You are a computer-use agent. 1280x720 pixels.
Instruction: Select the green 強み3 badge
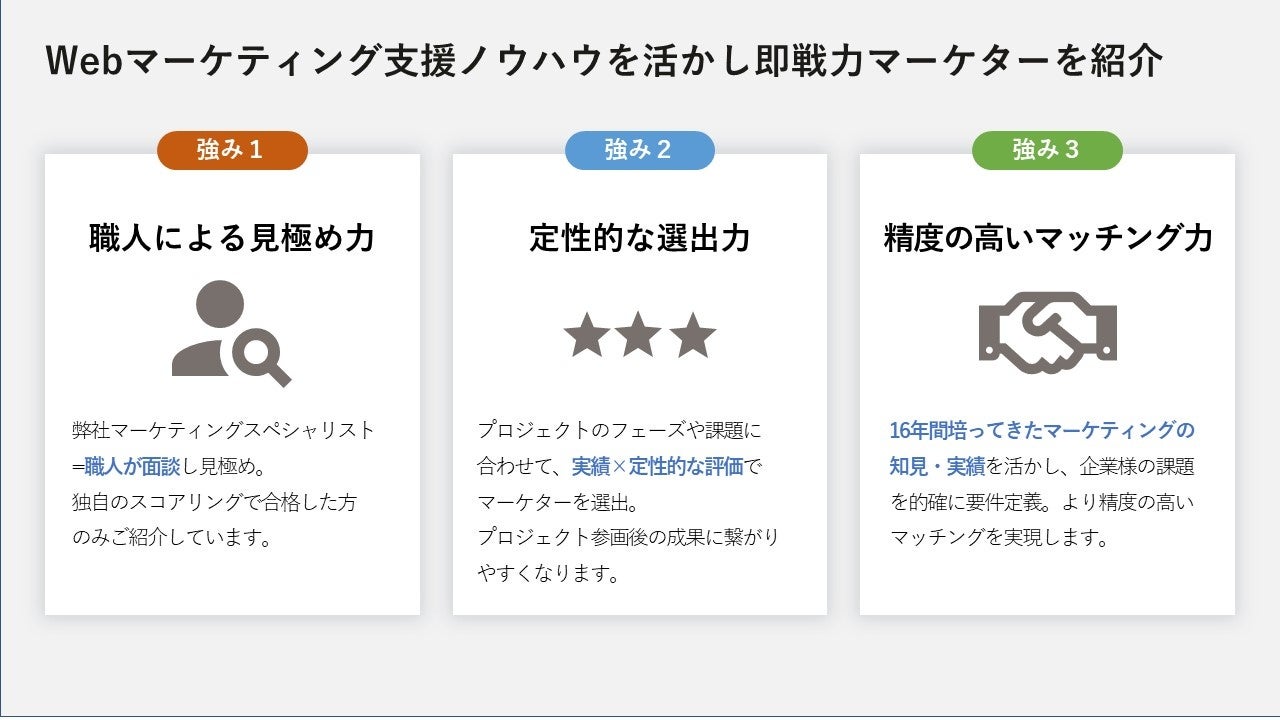(x=1047, y=150)
